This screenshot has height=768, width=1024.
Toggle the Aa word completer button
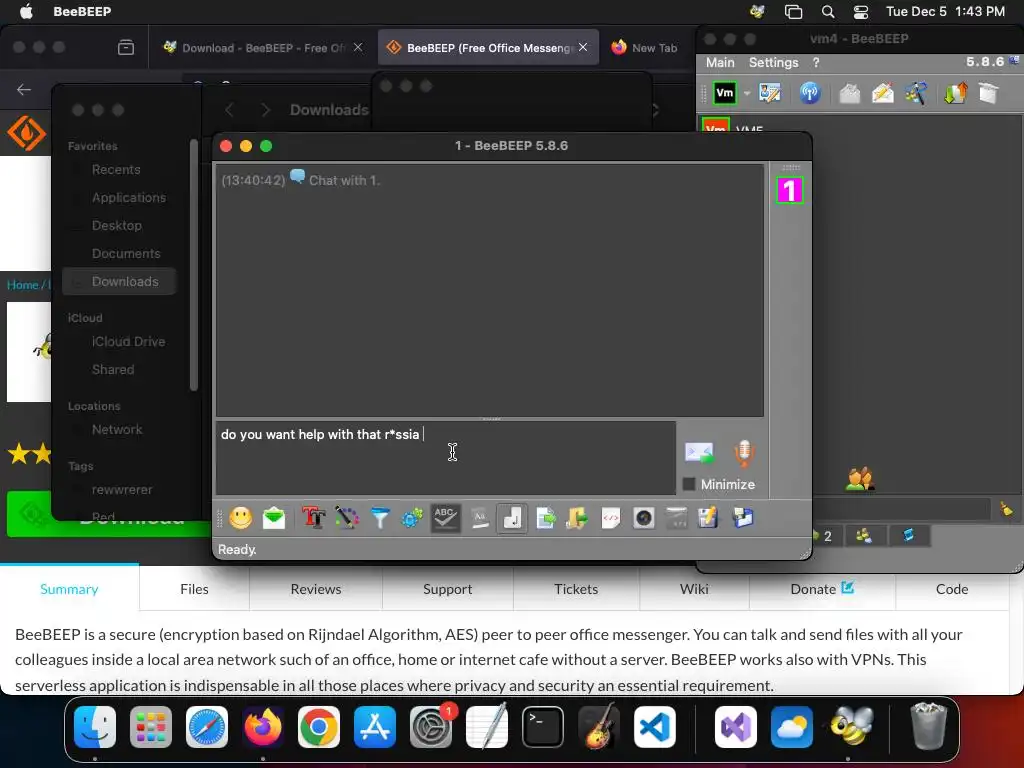(479, 518)
